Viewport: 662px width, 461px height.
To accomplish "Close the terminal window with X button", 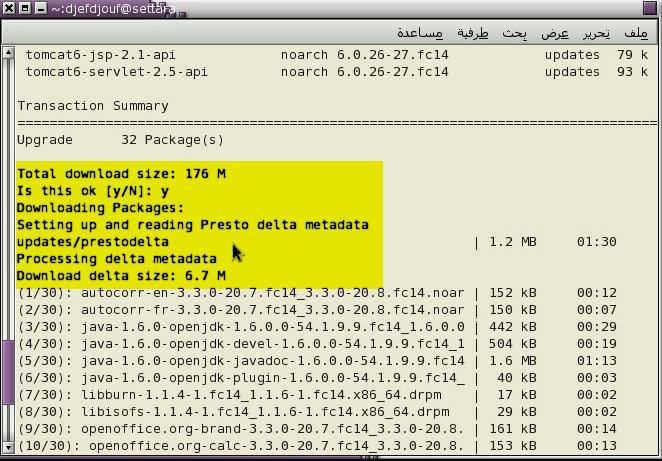I will (9, 8).
